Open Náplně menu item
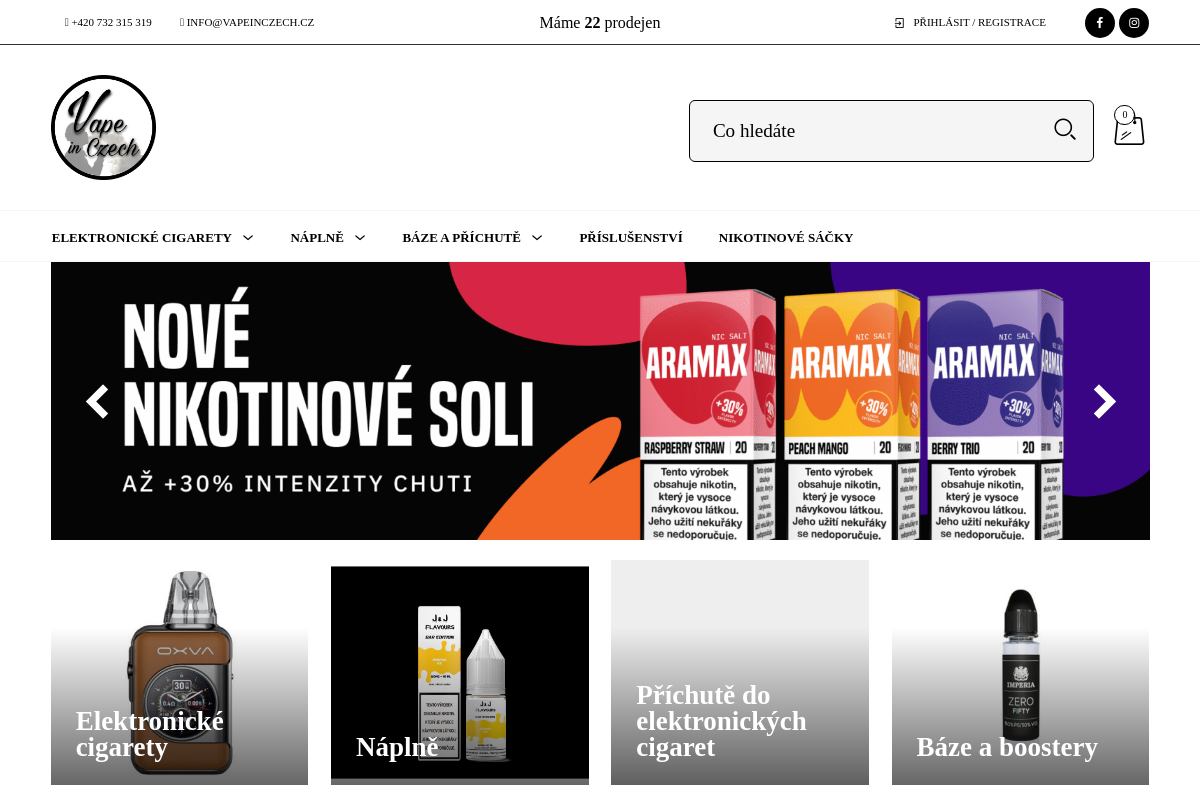Screen dimensions: 1200x800 tap(317, 238)
